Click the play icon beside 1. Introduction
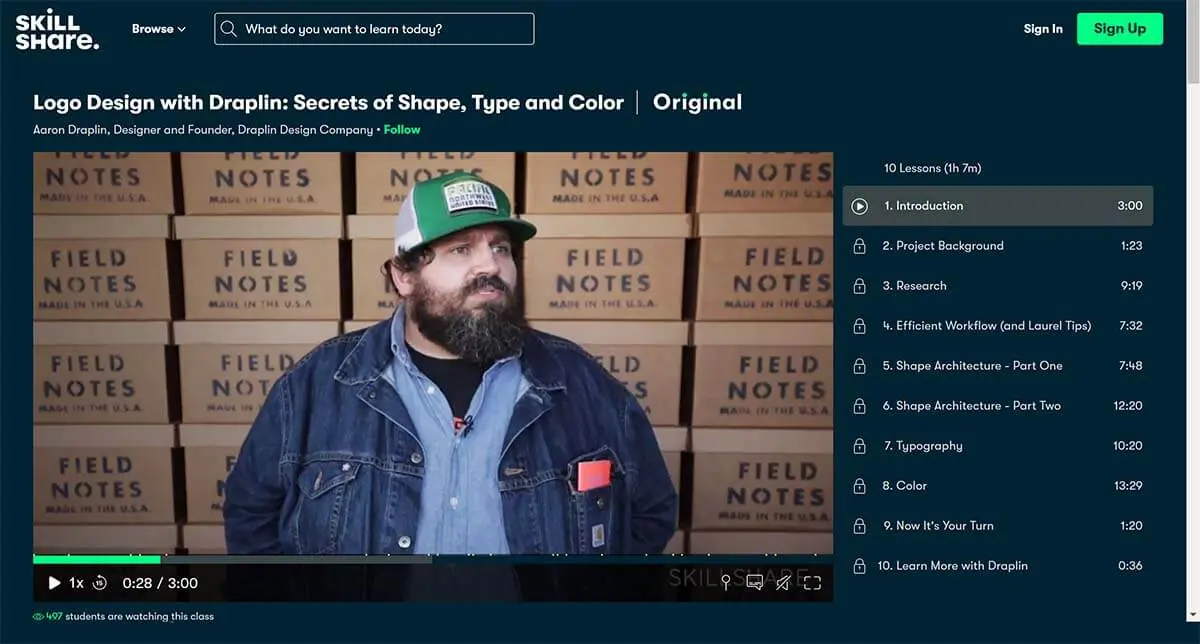The image size is (1200, 644). 859,206
